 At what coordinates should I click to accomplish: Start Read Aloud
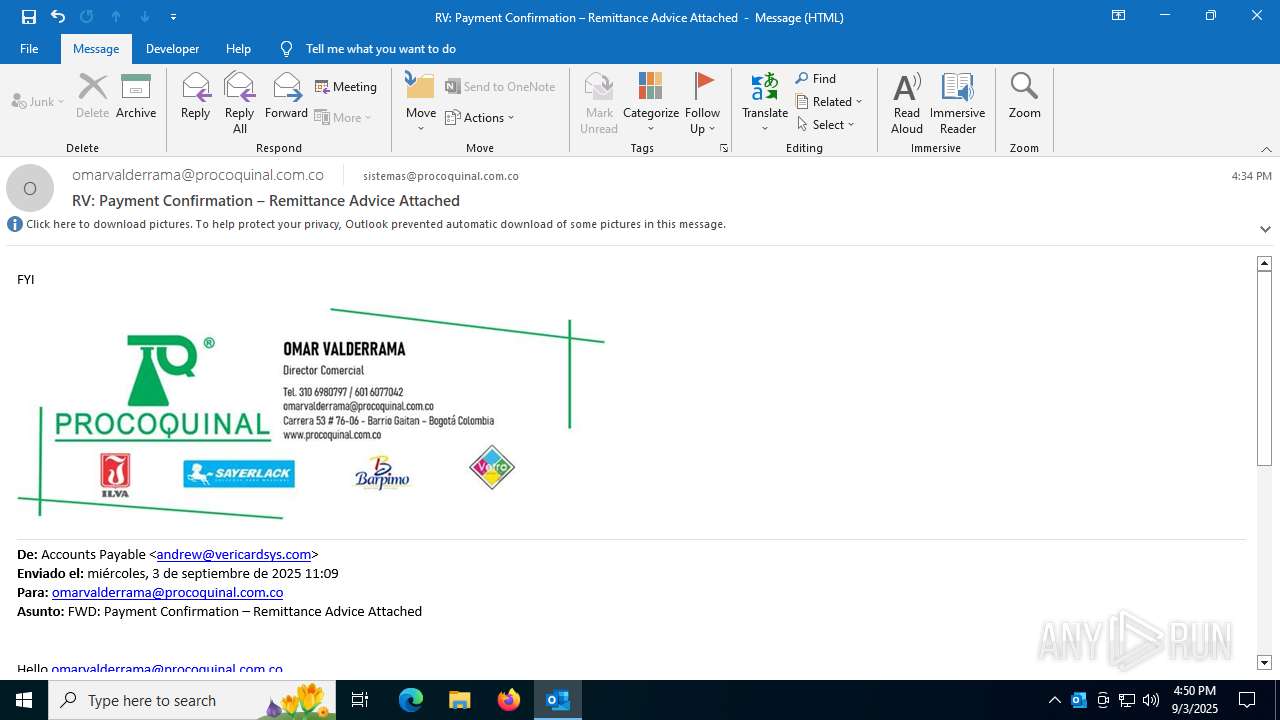click(x=907, y=103)
